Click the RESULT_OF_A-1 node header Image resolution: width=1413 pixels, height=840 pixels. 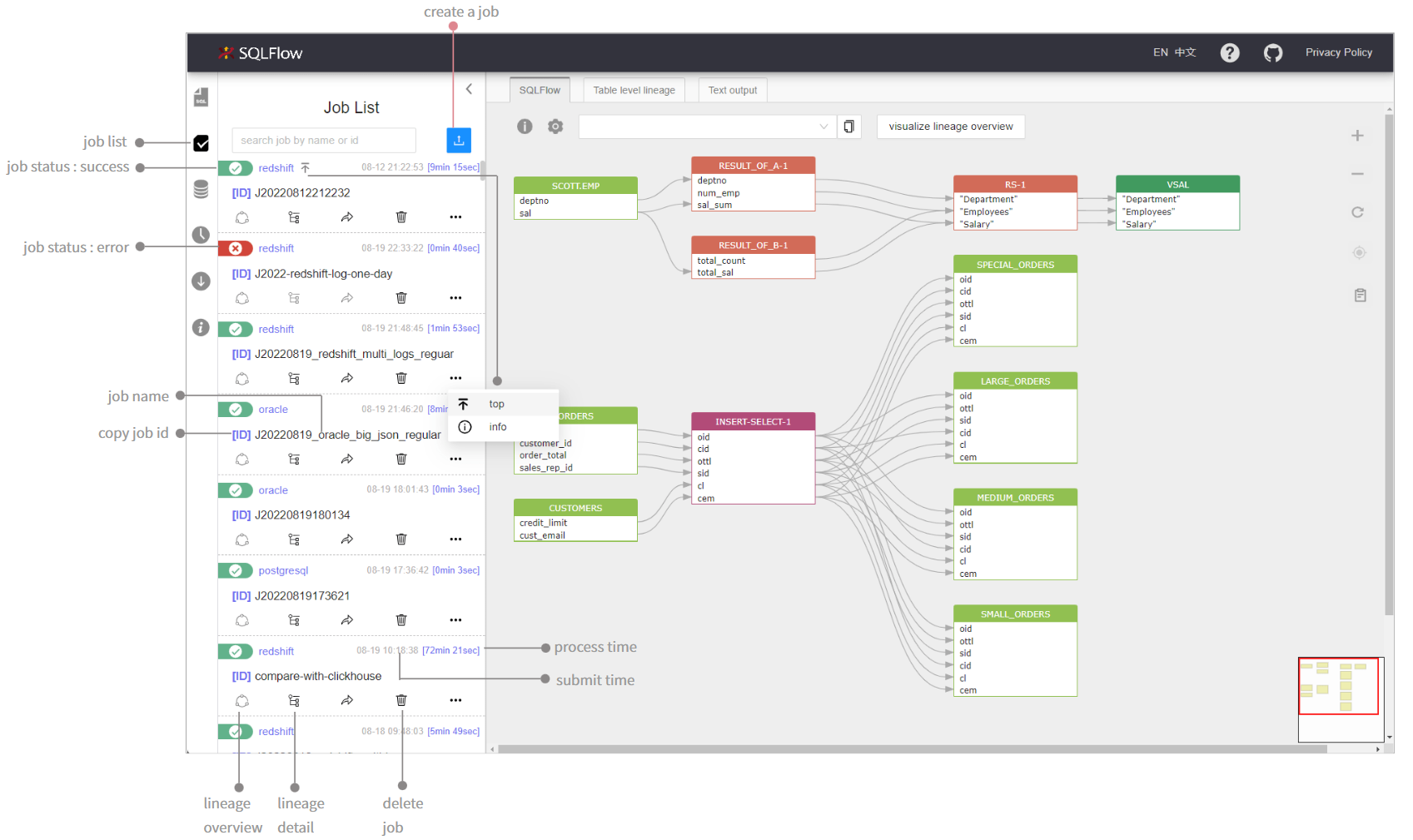[x=753, y=166]
